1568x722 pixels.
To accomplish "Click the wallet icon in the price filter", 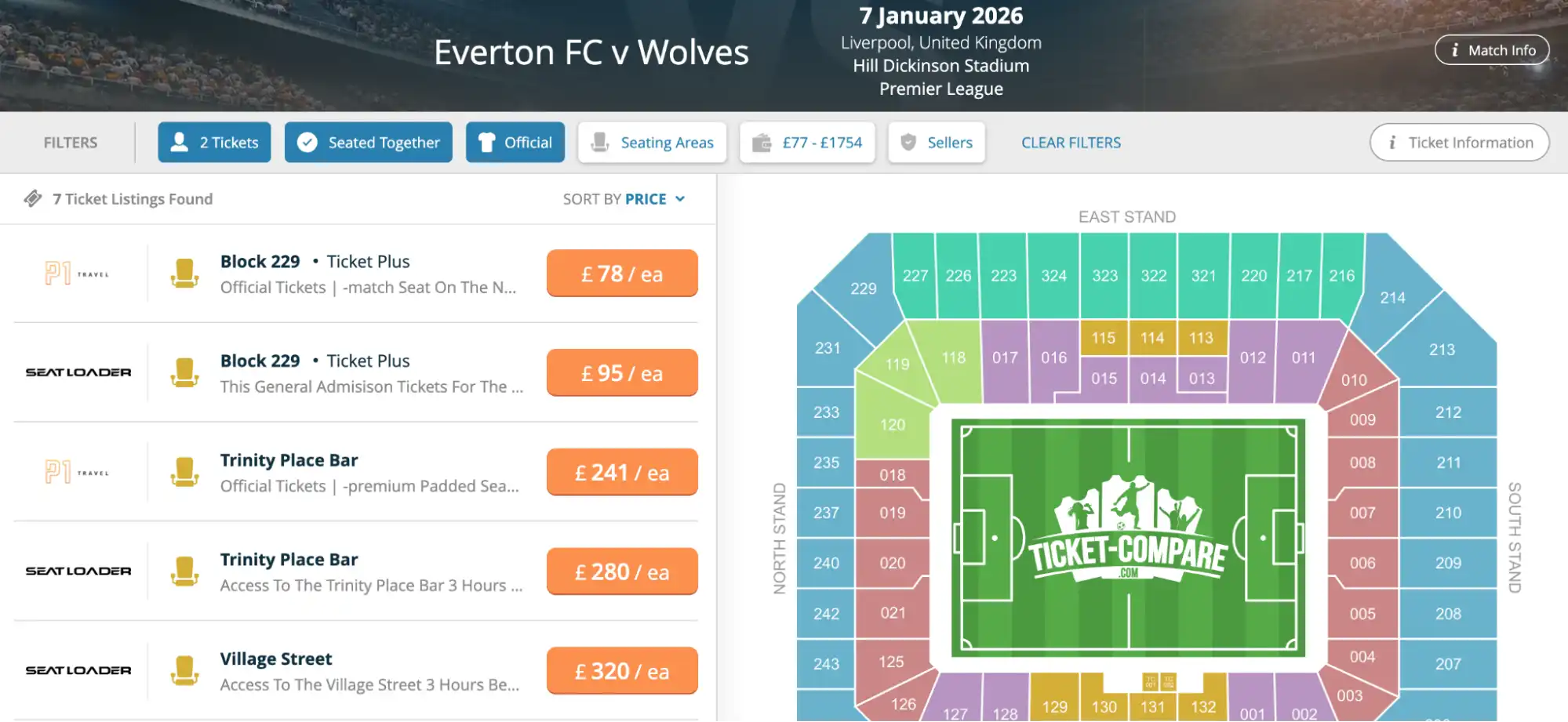I will [x=761, y=143].
